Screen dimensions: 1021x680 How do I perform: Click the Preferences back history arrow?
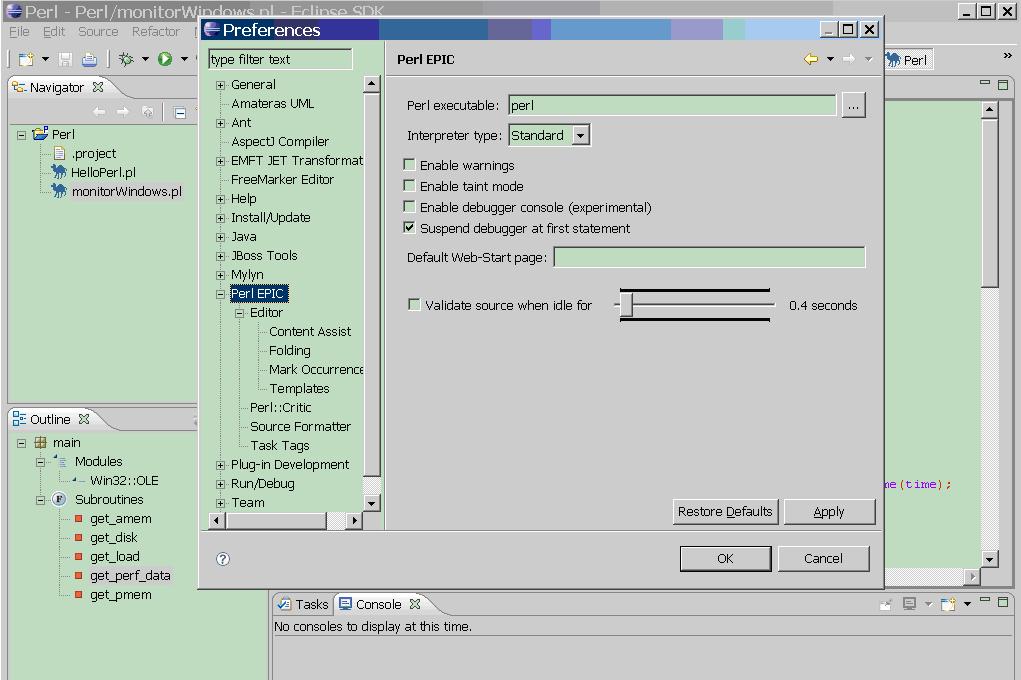click(x=811, y=59)
